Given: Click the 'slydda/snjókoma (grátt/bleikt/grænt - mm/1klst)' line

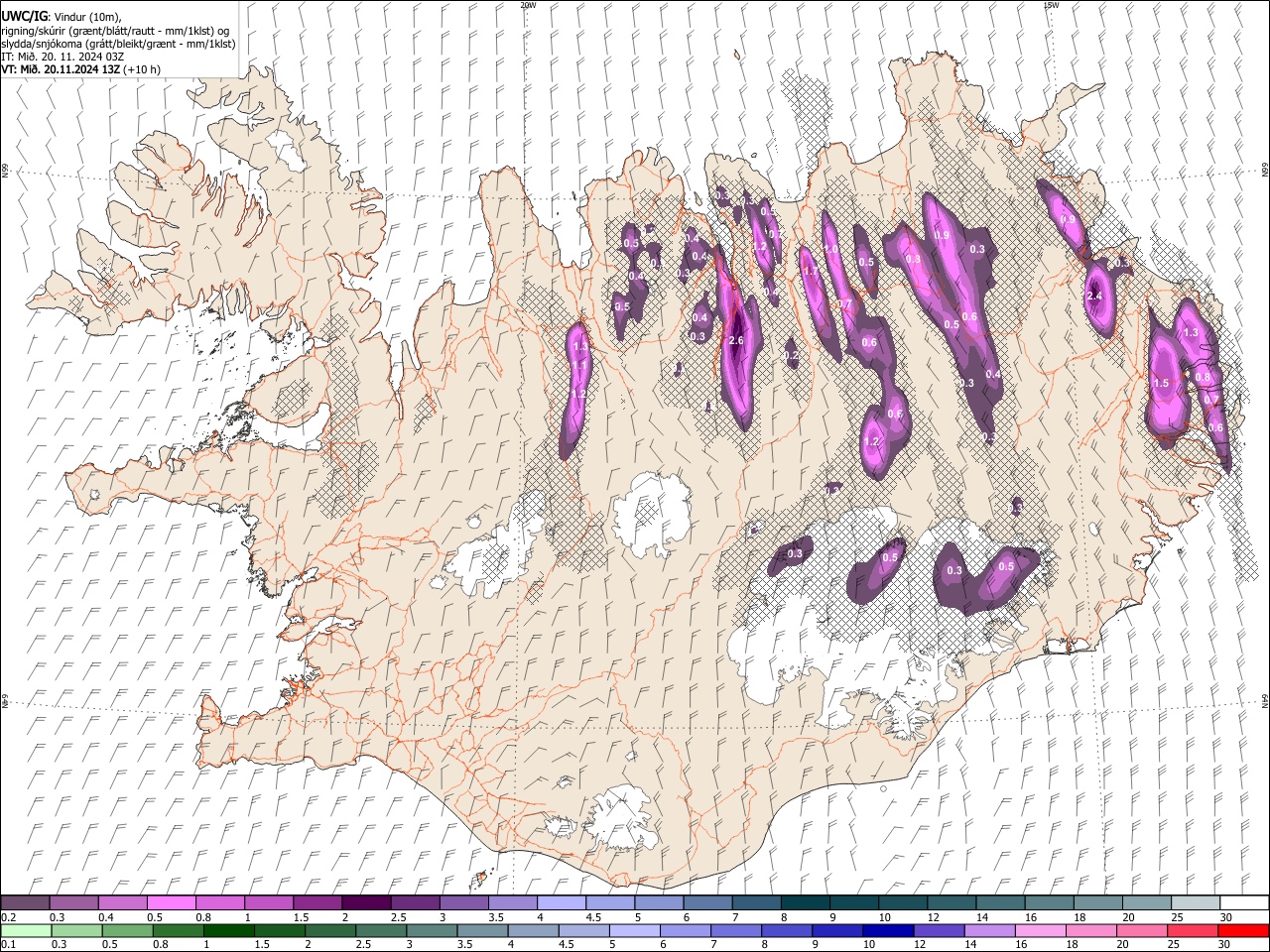Looking at the screenshot, I should pyautogui.click(x=118, y=44).
